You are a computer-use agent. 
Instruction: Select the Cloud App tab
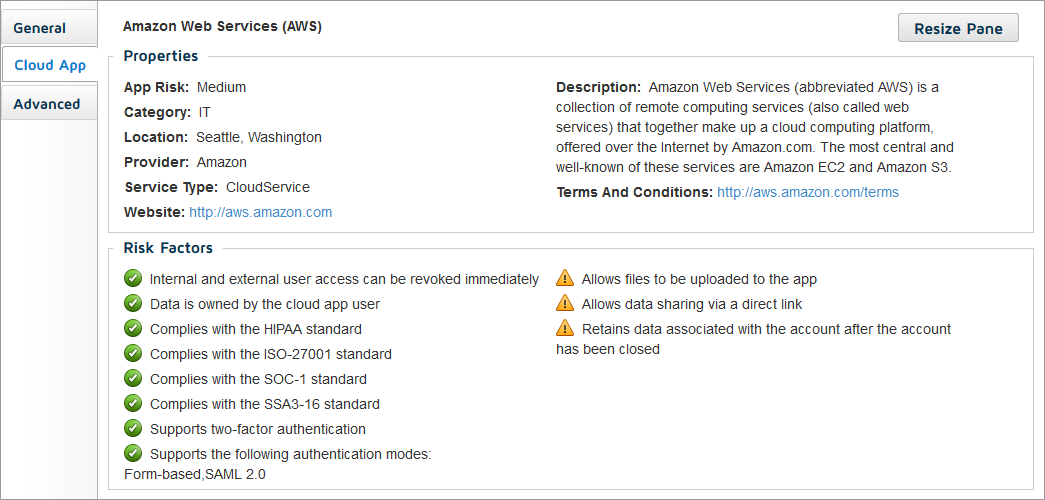pos(49,65)
